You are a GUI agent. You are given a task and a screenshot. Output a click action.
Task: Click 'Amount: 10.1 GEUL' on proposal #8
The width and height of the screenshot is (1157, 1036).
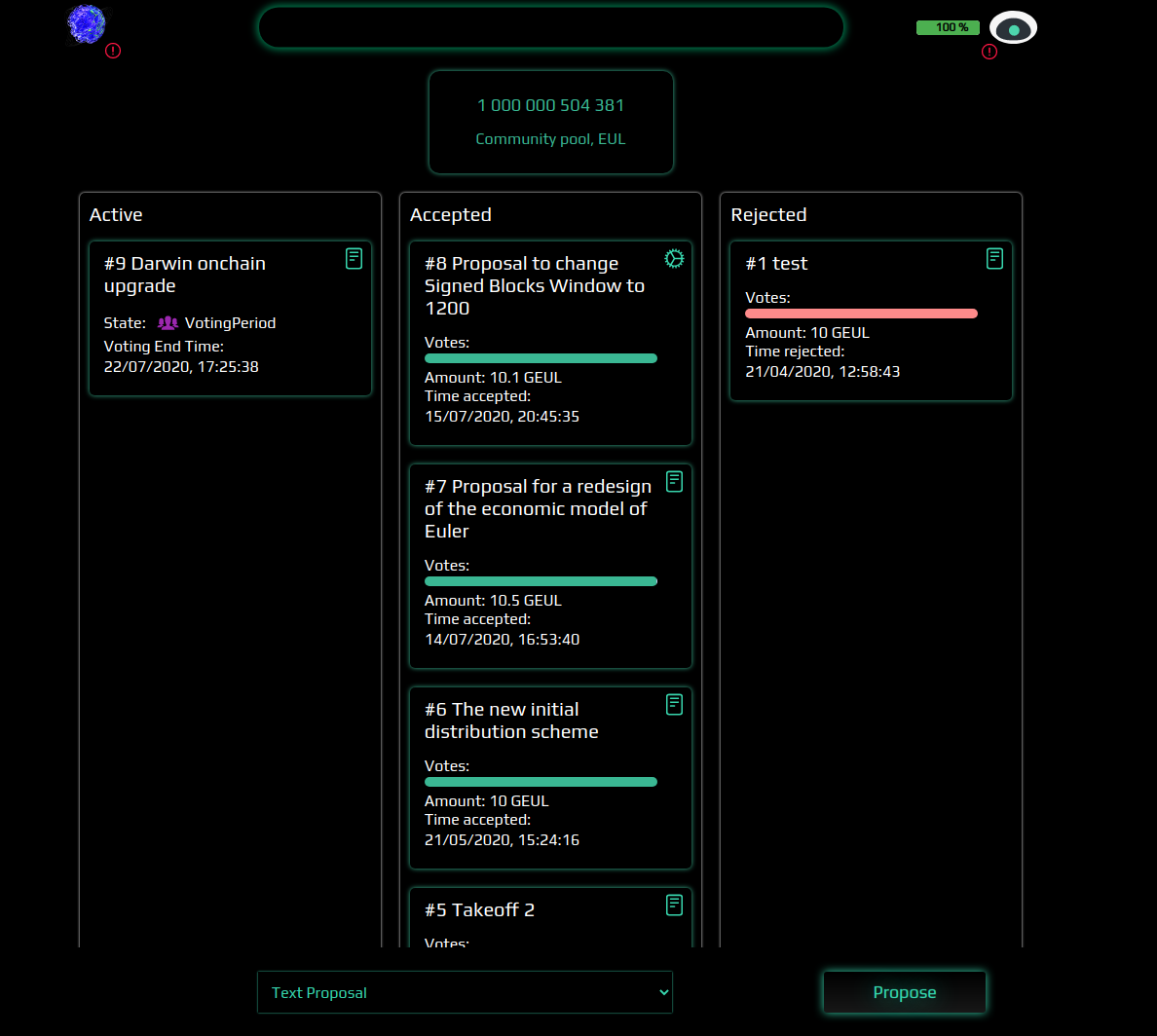pyautogui.click(x=493, y=377)
